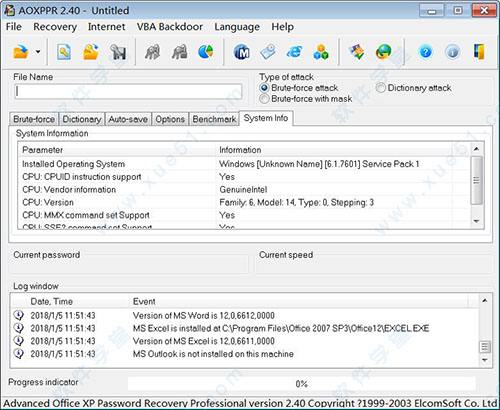Click the Open File folder toolbar icon
The image size is (500, 410).
[21, 52]
